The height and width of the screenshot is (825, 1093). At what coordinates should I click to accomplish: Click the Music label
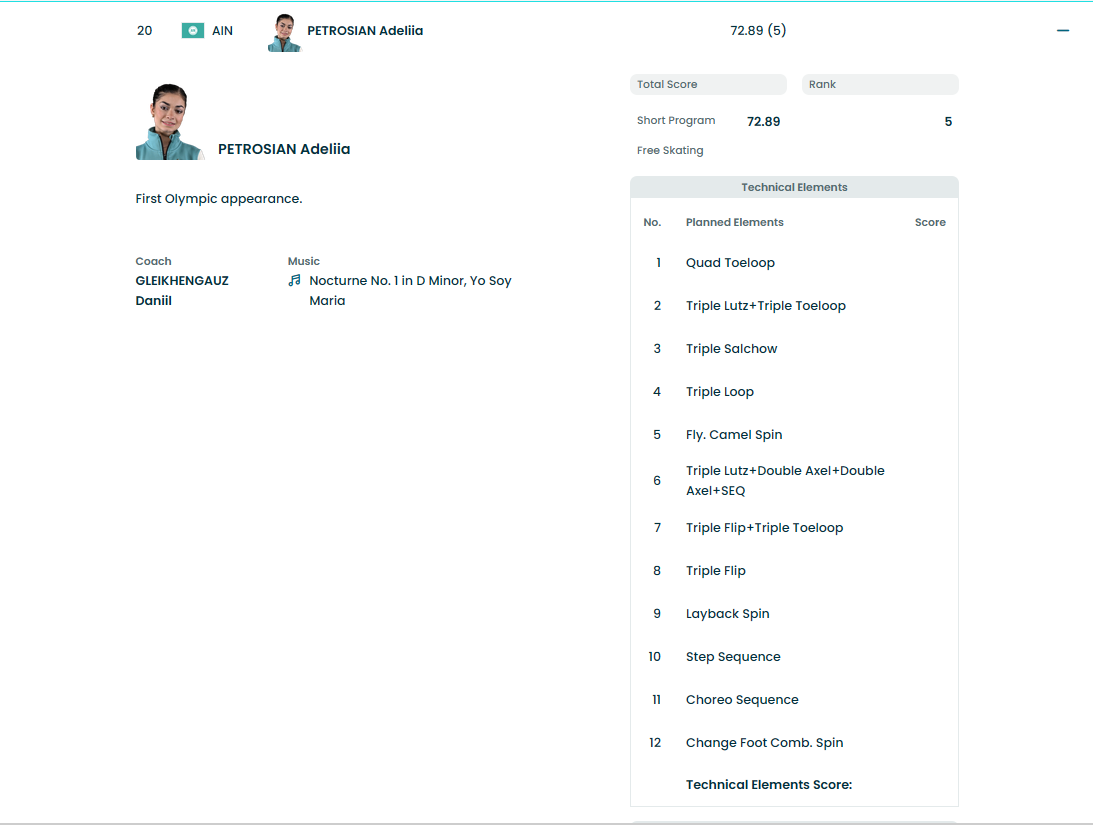pyautogui.click(x=304, y=261)
